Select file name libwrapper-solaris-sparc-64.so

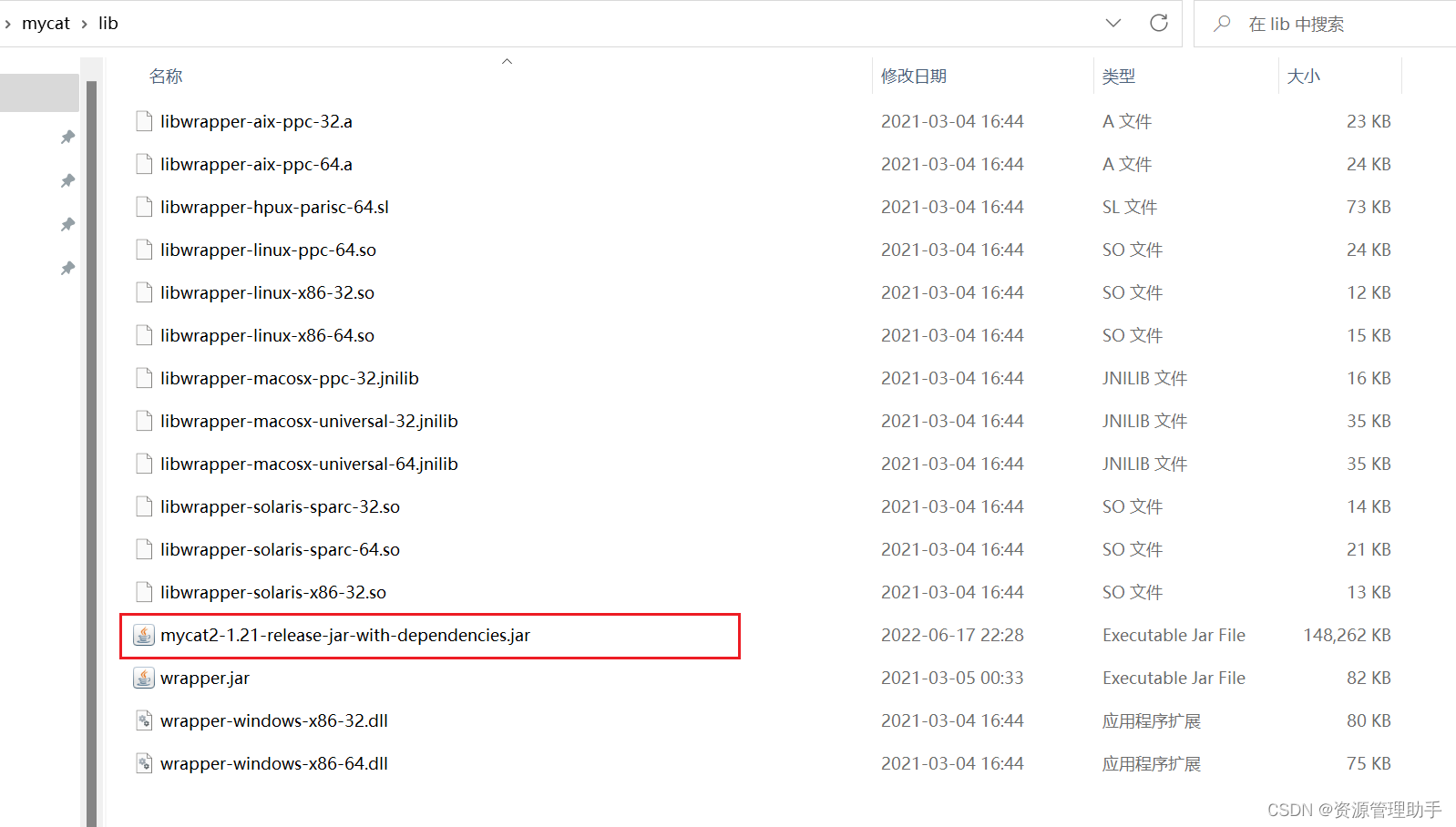(x=280, y=549)
